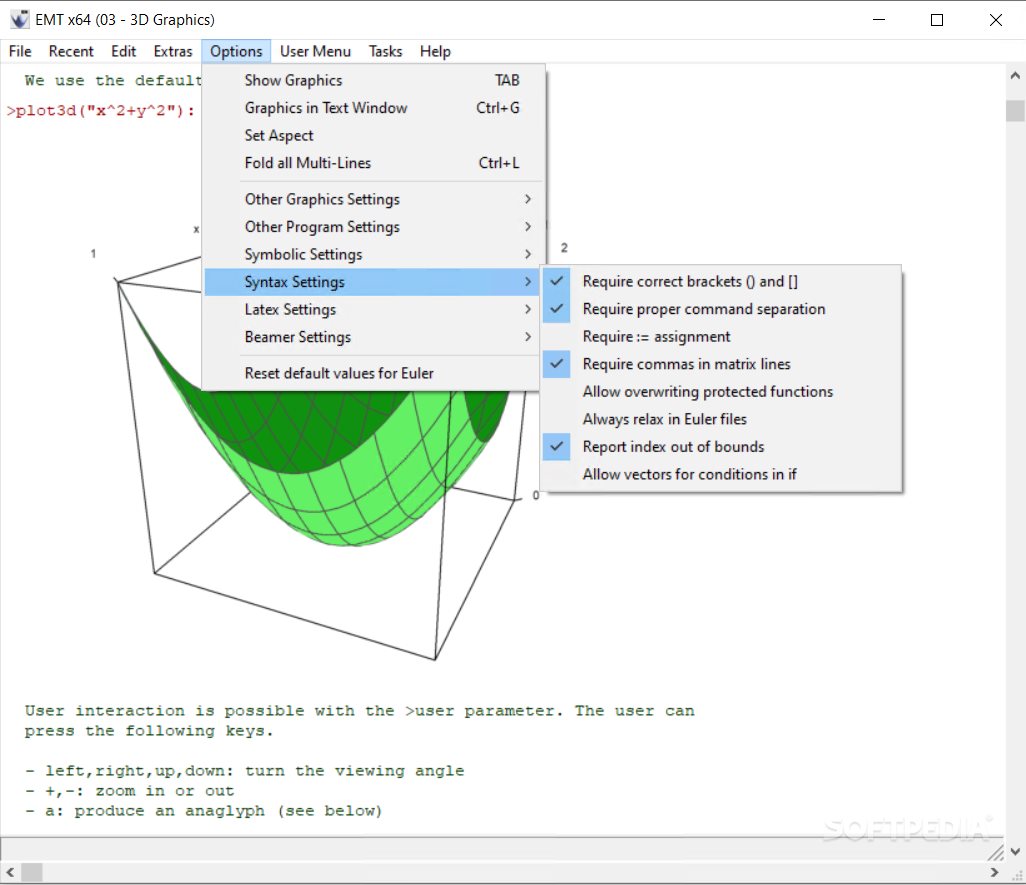Click the 'a: produce an anaglyph' line
The width and height of the screenshot is (1026, 885).
[203, 811]
